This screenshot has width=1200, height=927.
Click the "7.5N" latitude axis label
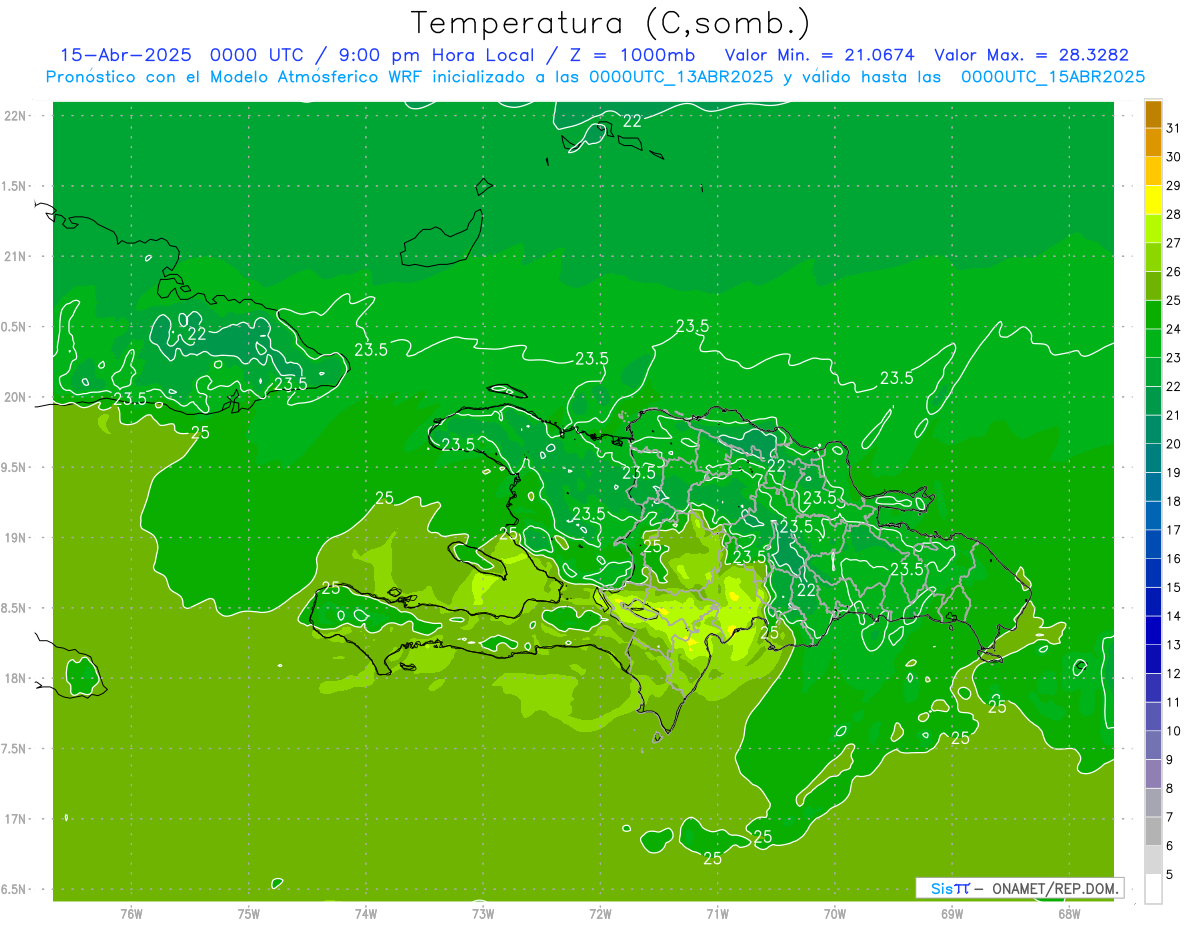point(15,749)
